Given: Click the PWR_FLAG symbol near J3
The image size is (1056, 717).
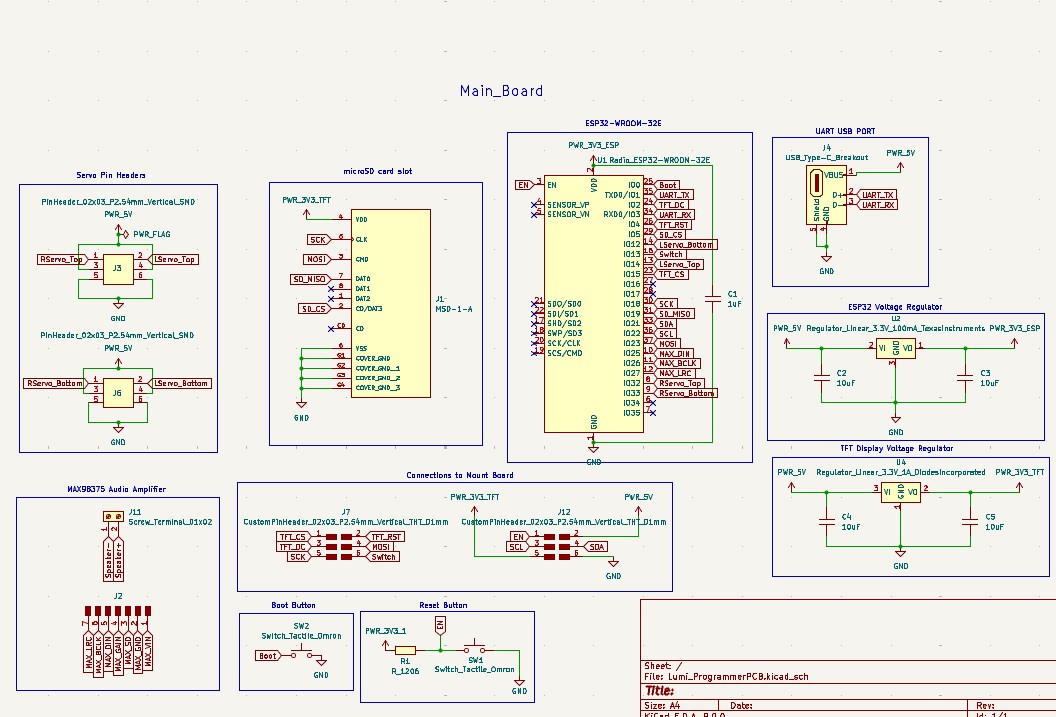Looking at the screenshot, I should (x=125, y=234).
